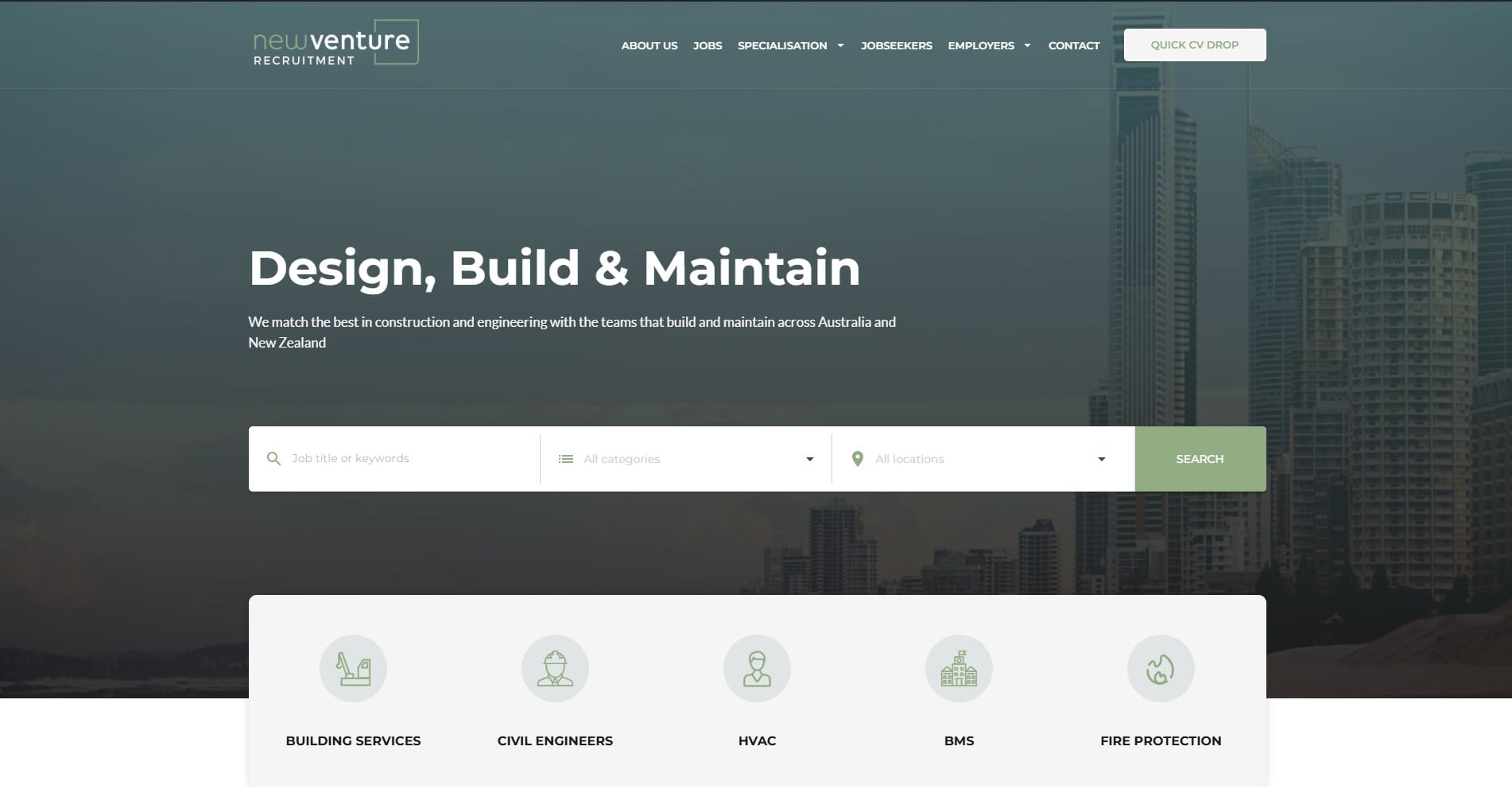Click the Quick CV Drop button

coord(1194,45)
